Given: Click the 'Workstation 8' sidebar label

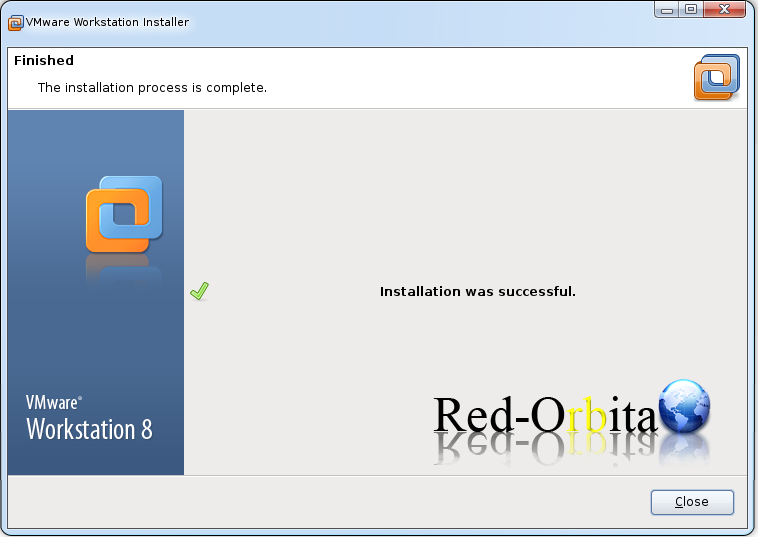Looking at the screenshot, I should pyautogui.click(x=89, y=429).
